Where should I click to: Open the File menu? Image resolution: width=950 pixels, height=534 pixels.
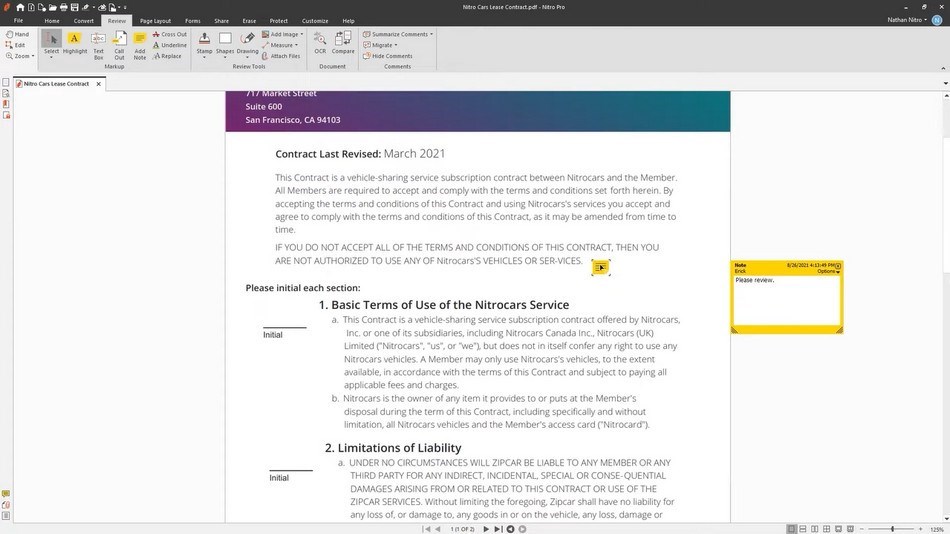(x=18, y=20)
